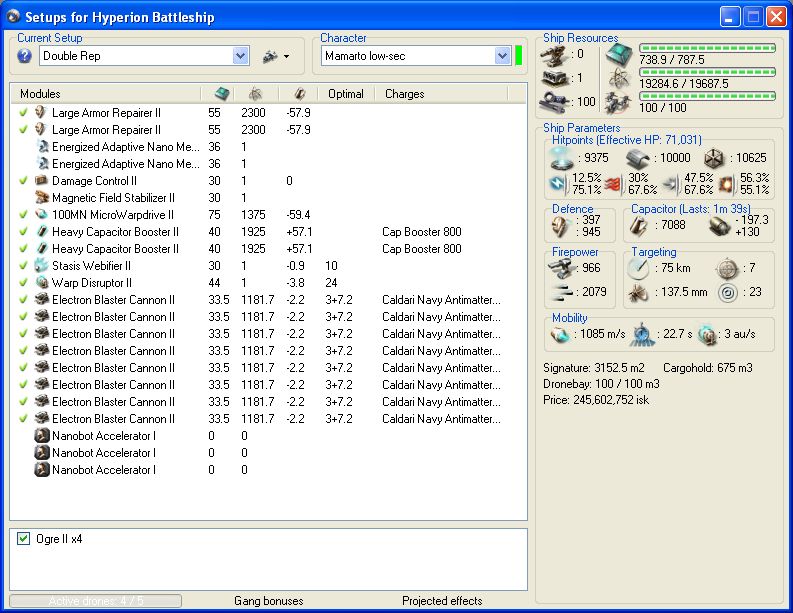793x613 pixels.
Task: Select the Warp Disruptor II module icon
Action: click(41, 283)
